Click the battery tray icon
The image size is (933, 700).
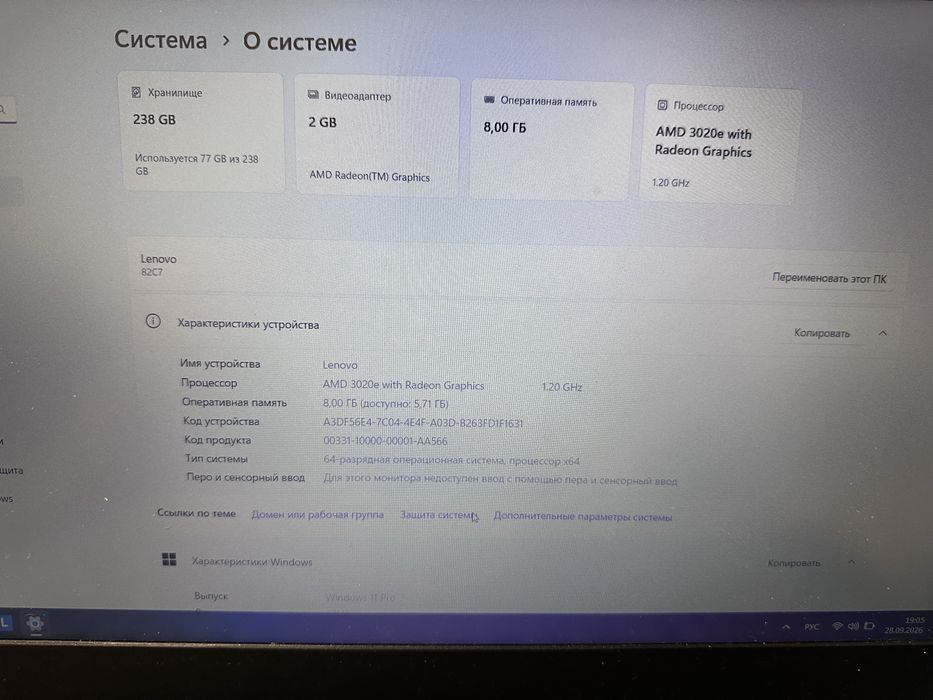tap(869, 626)
